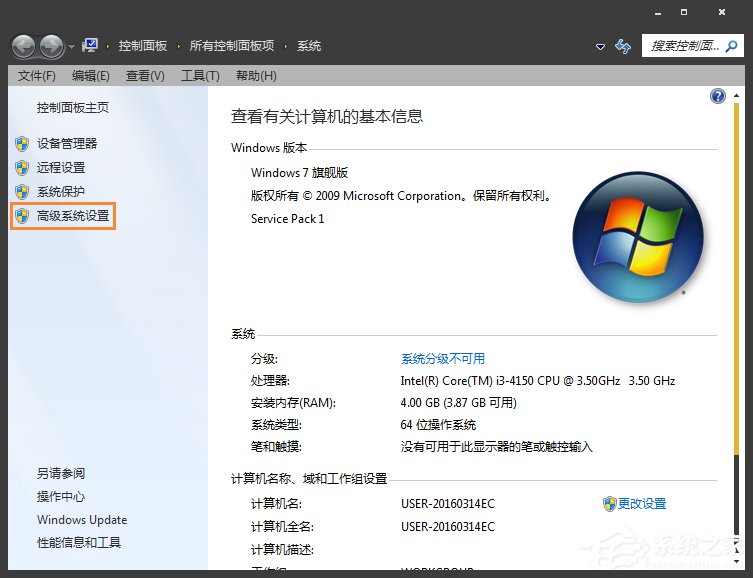Screen dimensions: 753x578
Task: Click the forward navigation arrow button
Action: tap(51, 46)
